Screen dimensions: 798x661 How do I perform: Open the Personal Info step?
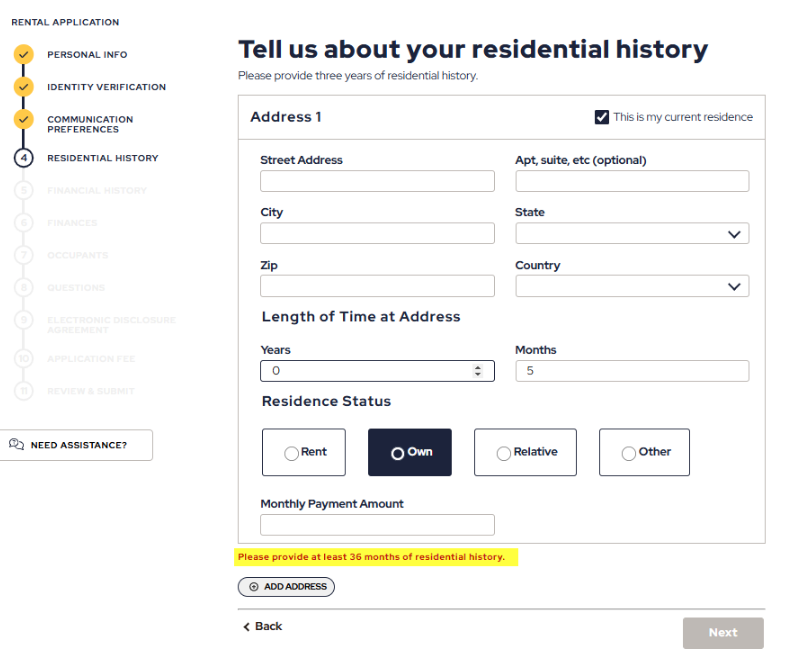click(88, 54)
